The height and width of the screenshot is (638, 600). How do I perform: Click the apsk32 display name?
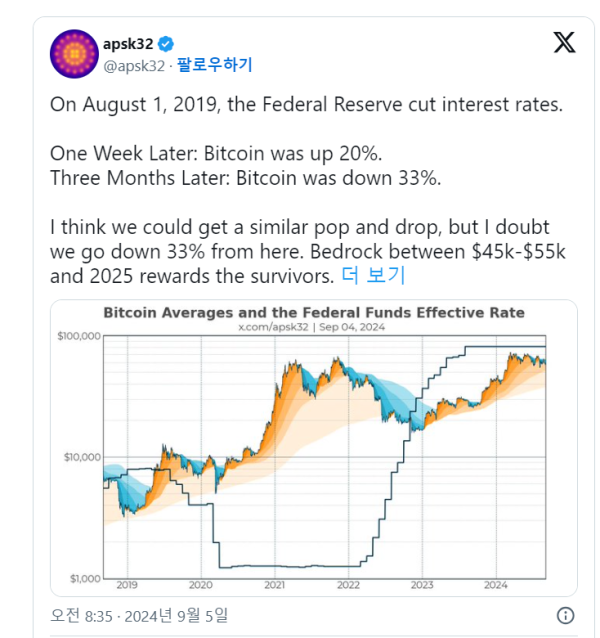(x=128, y=44)
